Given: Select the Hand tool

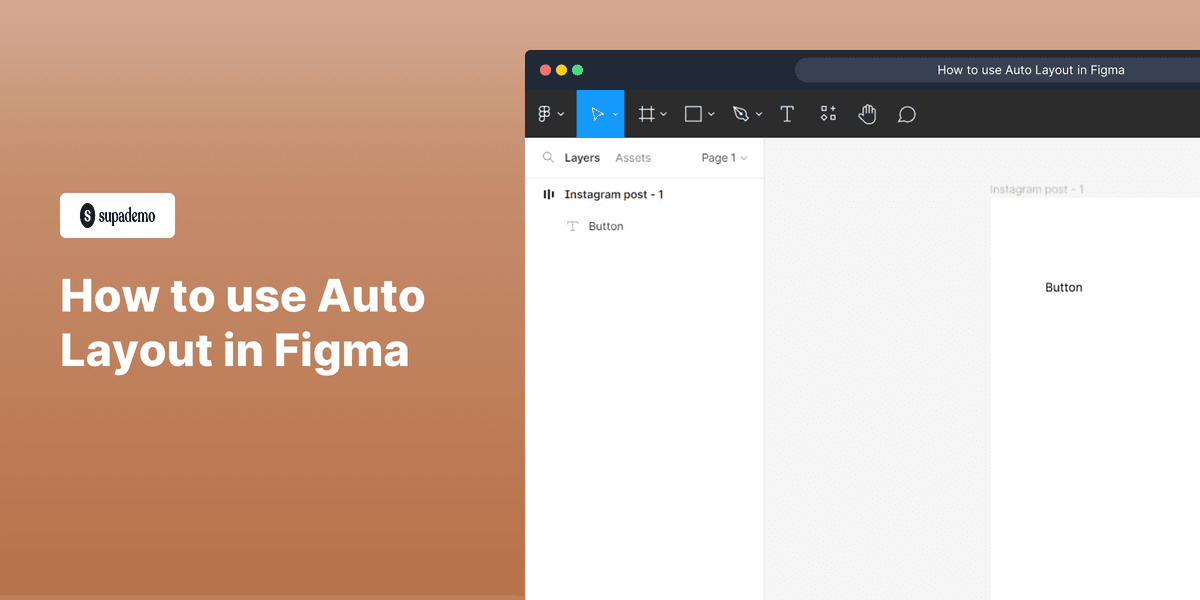Looking at the screenshot, I should [867, 113].
